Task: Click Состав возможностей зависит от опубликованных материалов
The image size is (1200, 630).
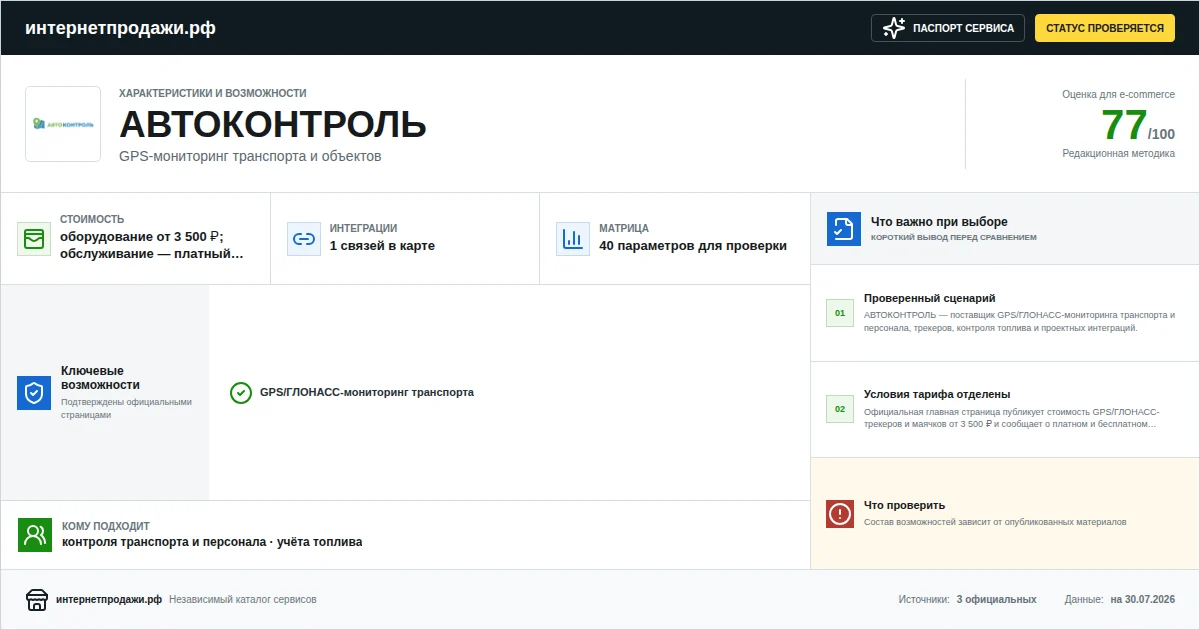Action: pos(995,522)
